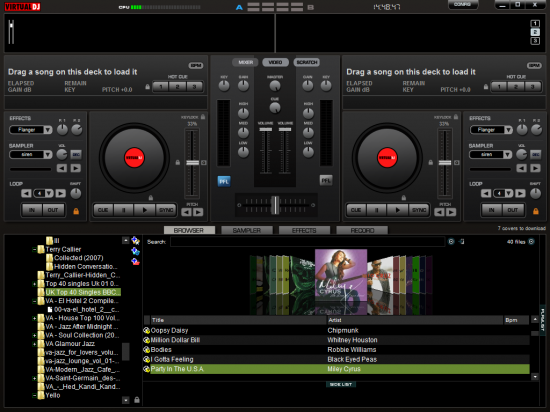Viewport: 550px width, 412px height.
Task: Toggle left deck PFL headphone cue
Action: point(224,181)
